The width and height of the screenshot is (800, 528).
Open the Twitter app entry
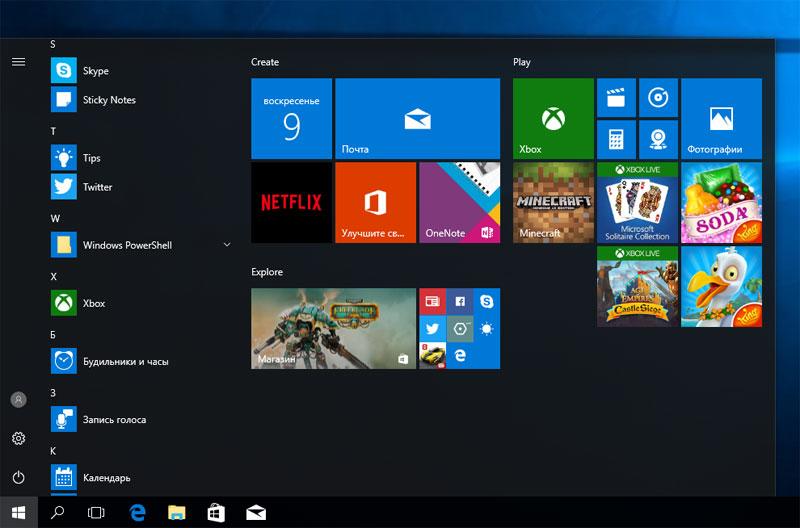click(97, 187)
